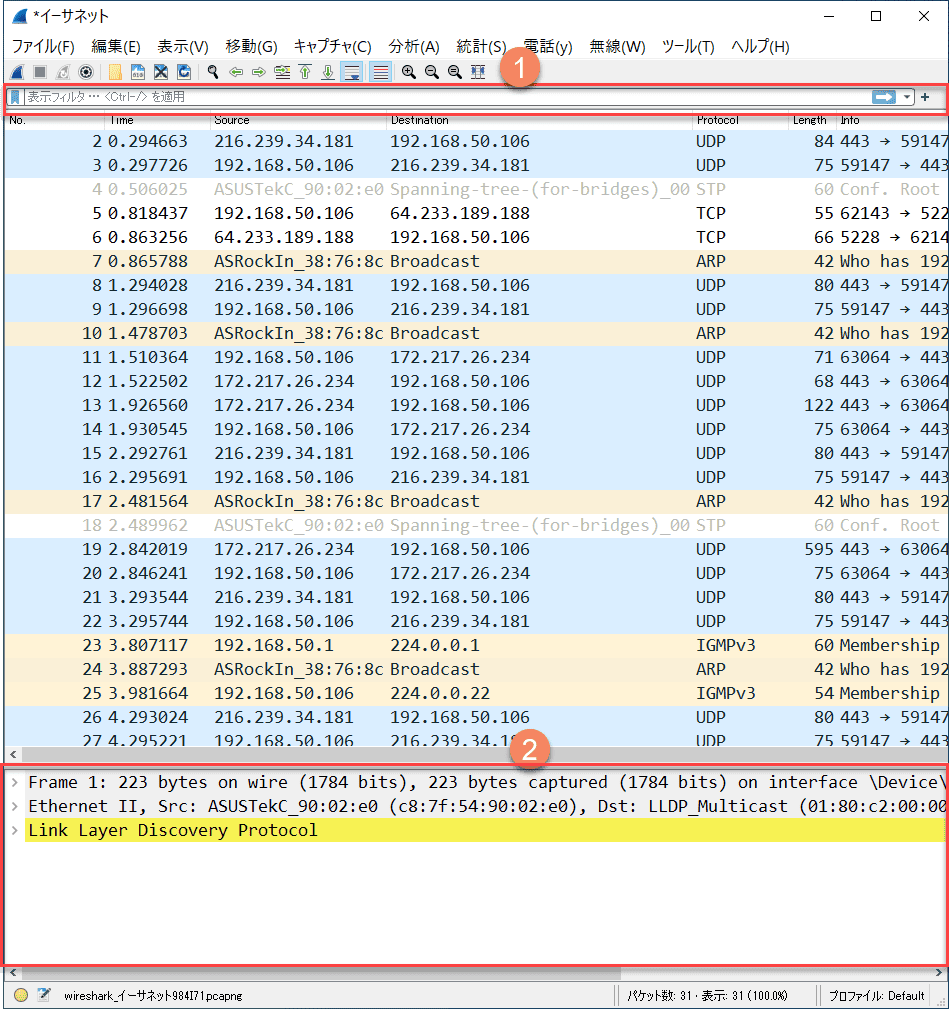Open the ヘルプ(H) menu
The height and width of the screenshot is (1009, 949).
760,46
